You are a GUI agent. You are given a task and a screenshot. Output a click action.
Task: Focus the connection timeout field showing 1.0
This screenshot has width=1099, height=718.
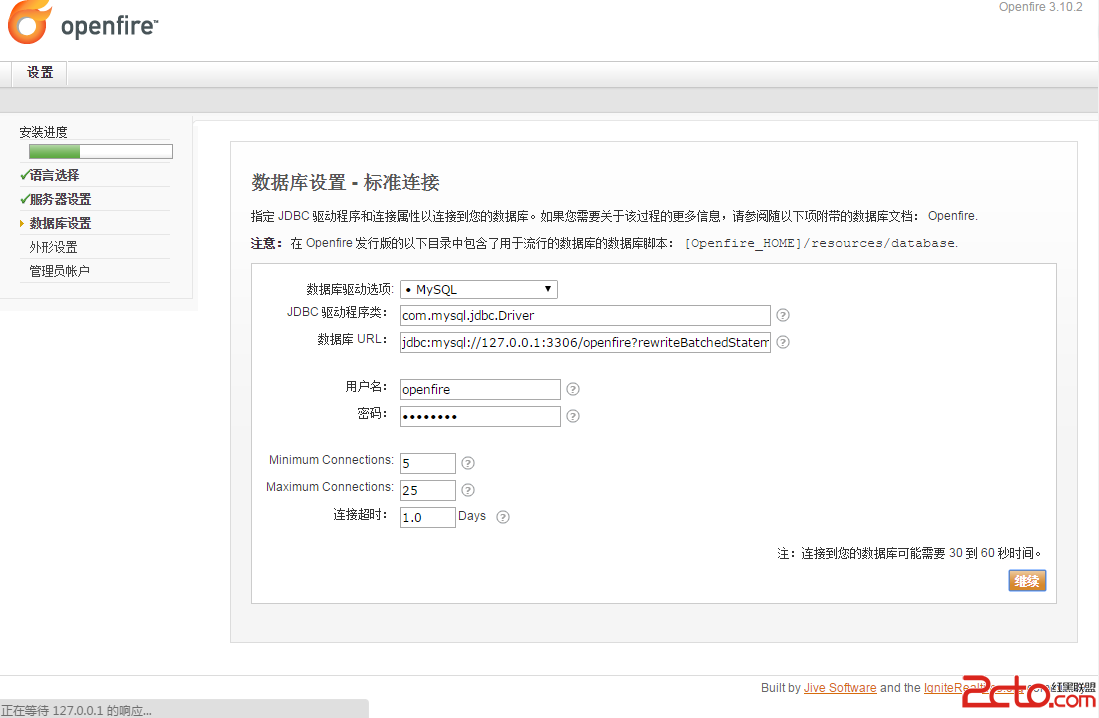click(428, 517)
